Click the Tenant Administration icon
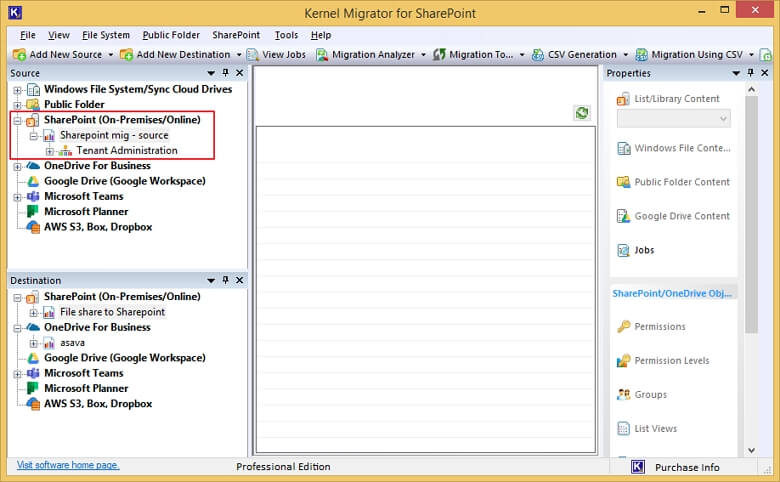The height and width of the screenshot is (482, 780). point(65,151)
